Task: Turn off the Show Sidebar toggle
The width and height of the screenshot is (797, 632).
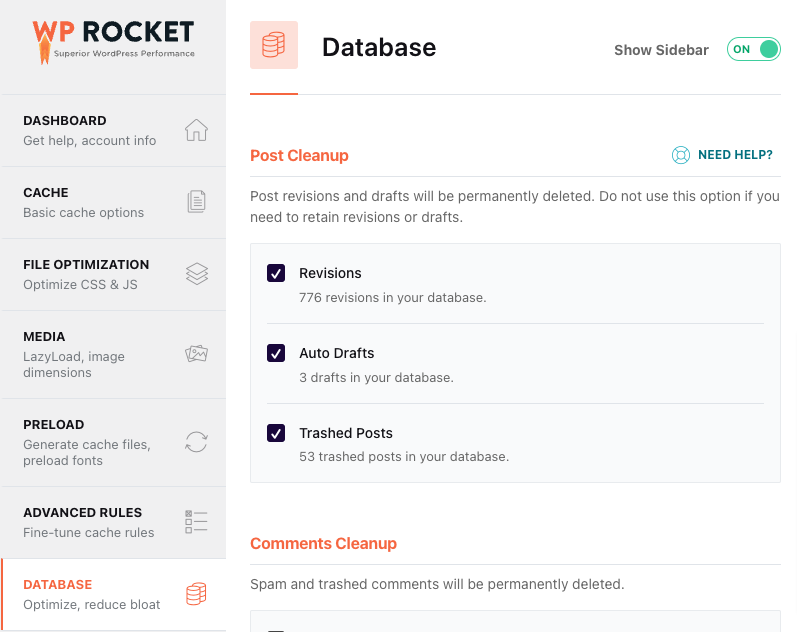Action: coord(753,49)
